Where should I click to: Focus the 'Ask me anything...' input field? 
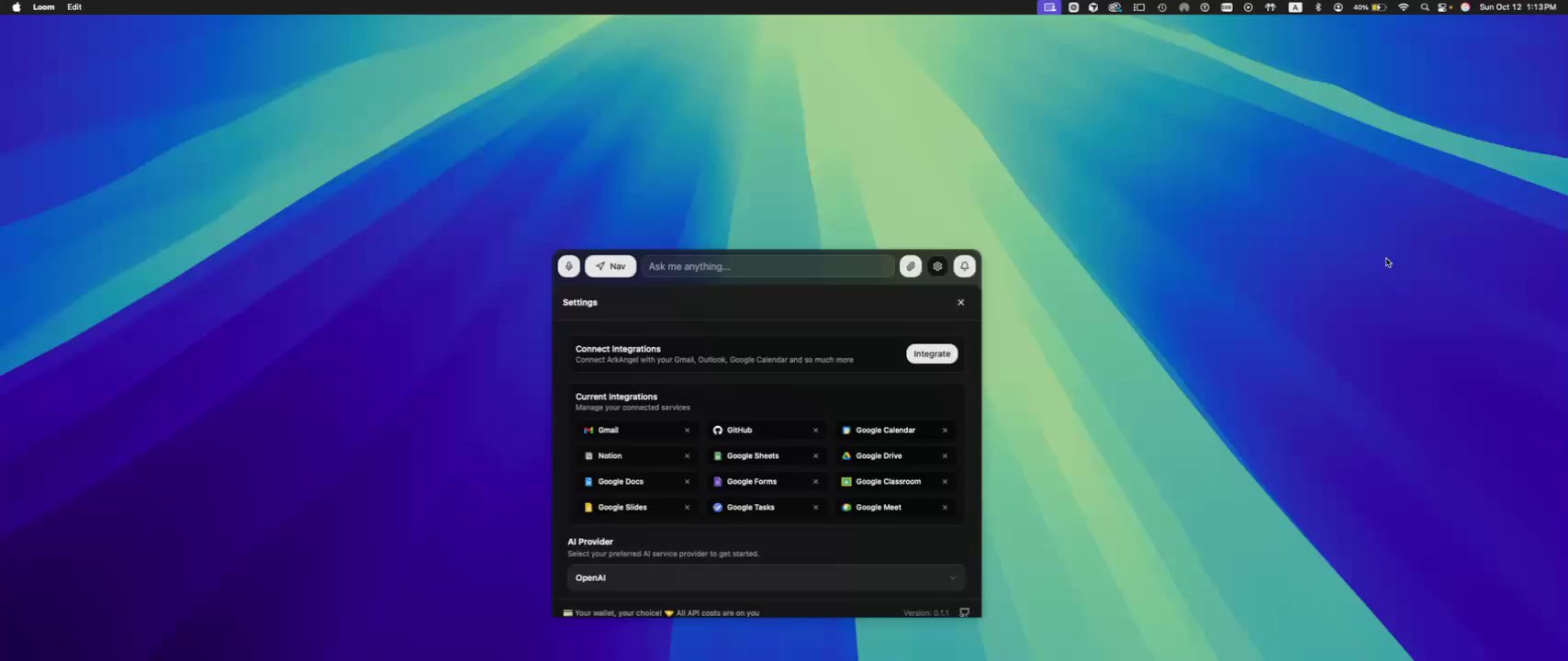[x=767, y=266]
